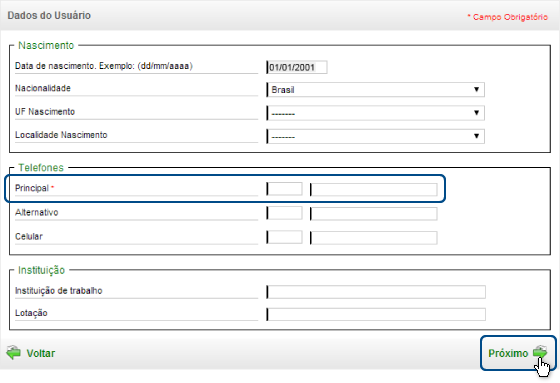
Task: Click the Telefones section legend
Action: pyautogui.click(x=41, y=168)
